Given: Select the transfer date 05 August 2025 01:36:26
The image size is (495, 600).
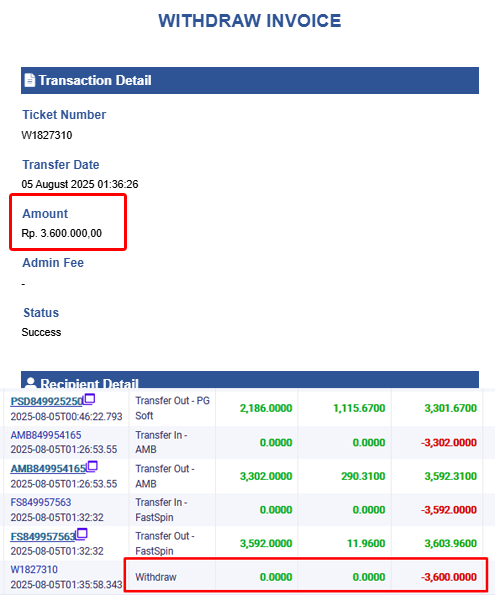Looking at the screenshot, I should coord(80,184).
